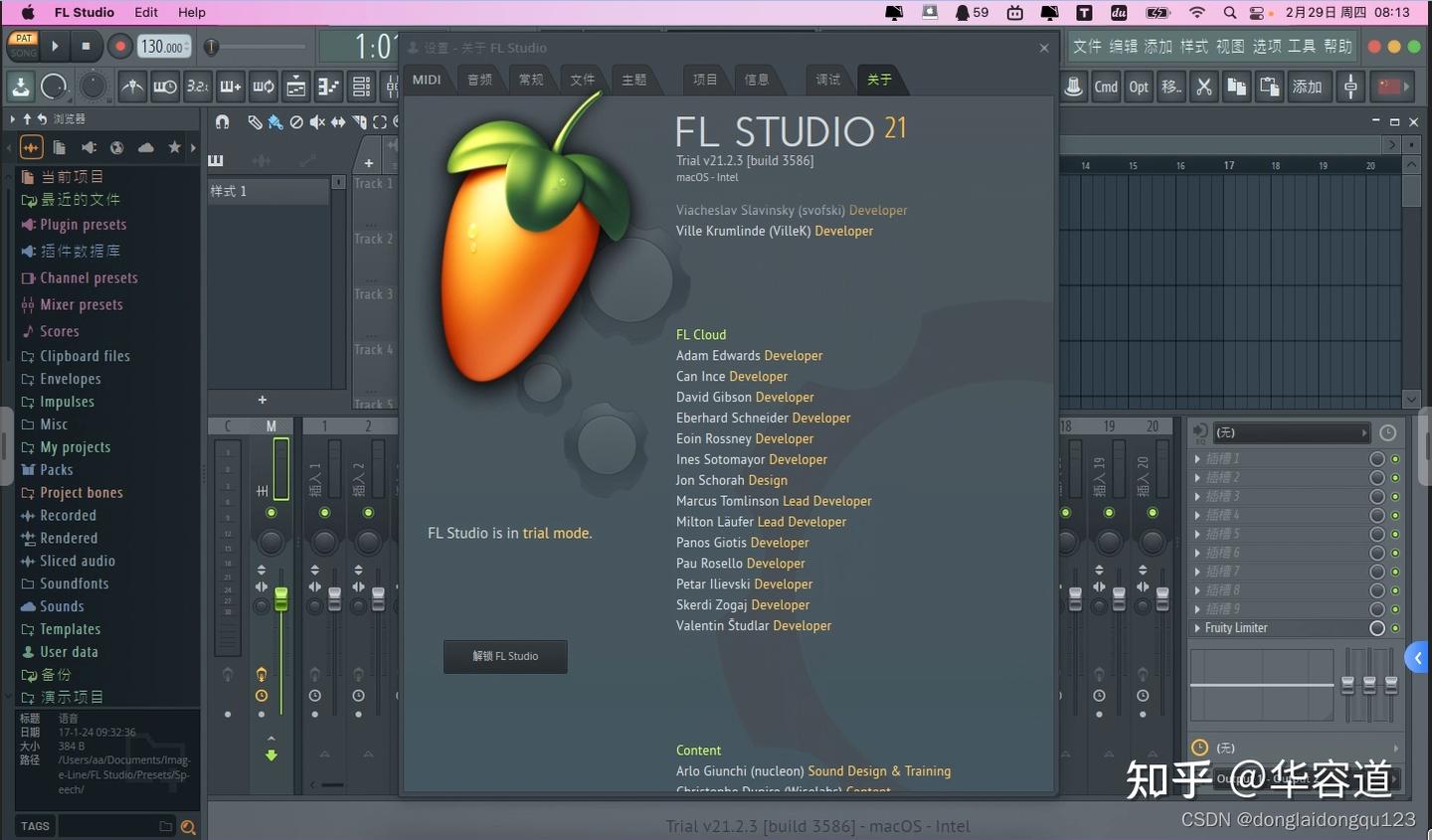Select the Mute tool in the playlist toolbar
1432x840 pixels.
(316, 122)
